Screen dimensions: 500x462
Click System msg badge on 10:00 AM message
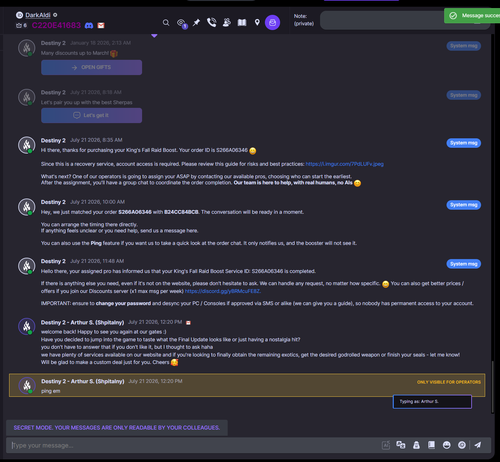point(464,205)
